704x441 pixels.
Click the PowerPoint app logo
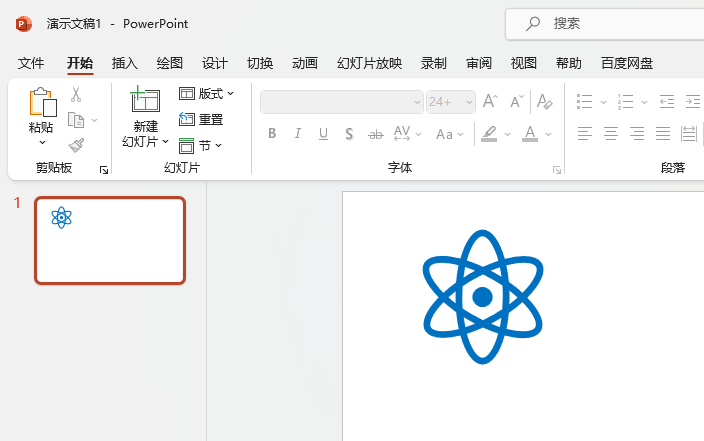pos(24,24)
